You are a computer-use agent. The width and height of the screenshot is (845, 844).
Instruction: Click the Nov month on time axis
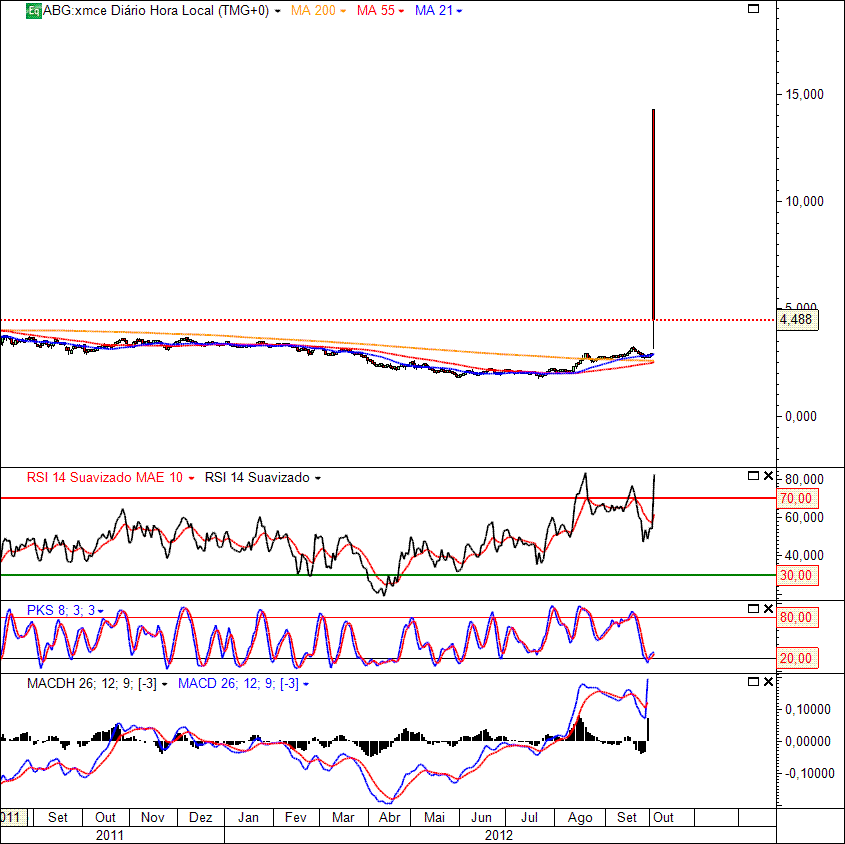click(153, 817)
